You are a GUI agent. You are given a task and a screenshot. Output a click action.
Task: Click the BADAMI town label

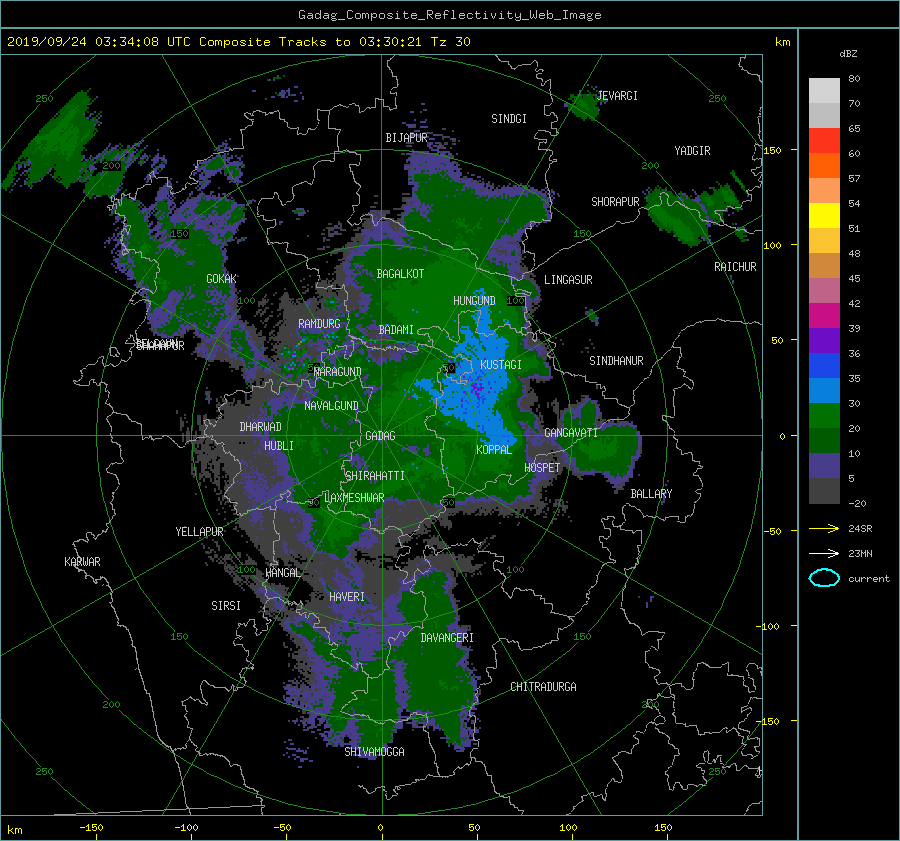point(396,330)
